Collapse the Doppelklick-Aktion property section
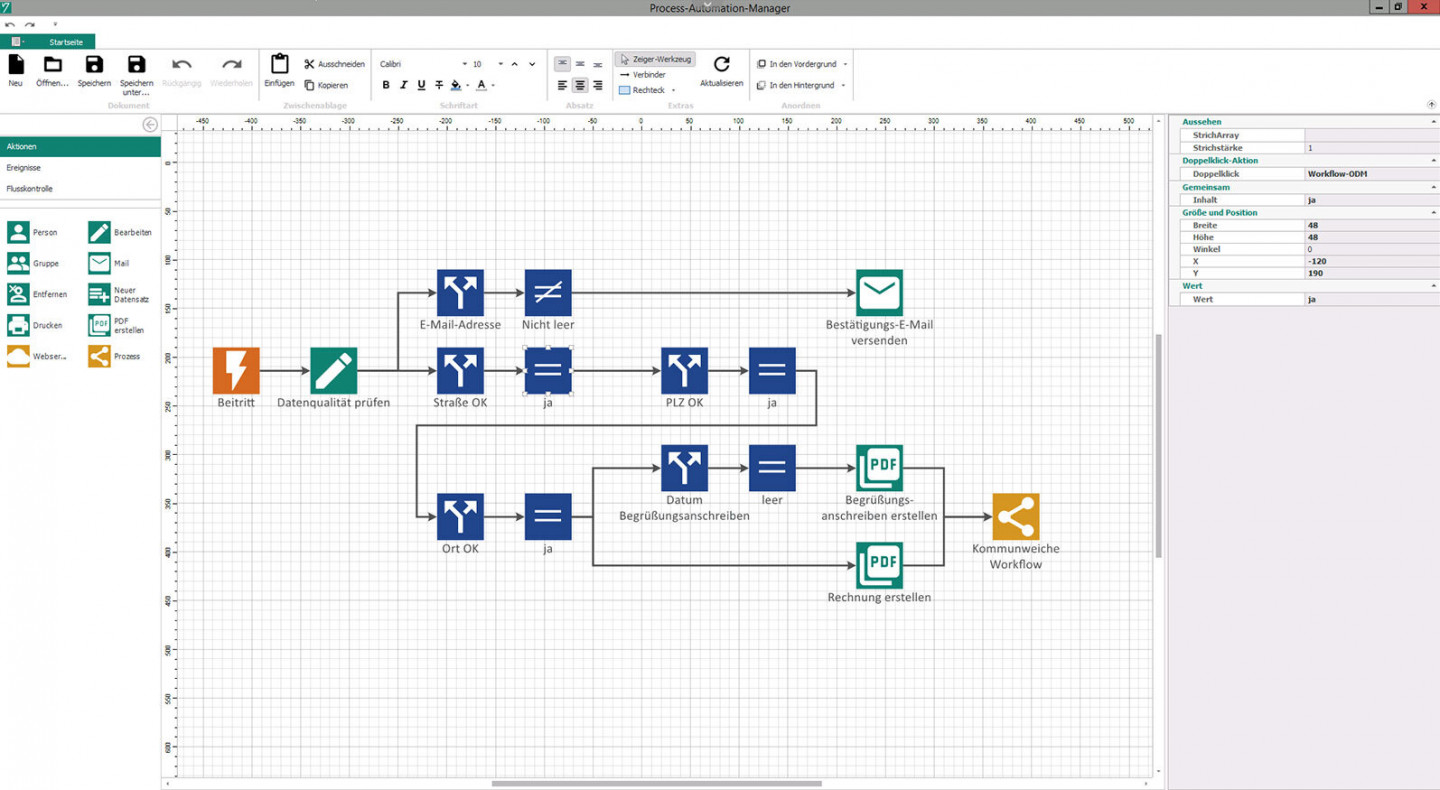1440x790 pixels. (x=1433, y=161)
